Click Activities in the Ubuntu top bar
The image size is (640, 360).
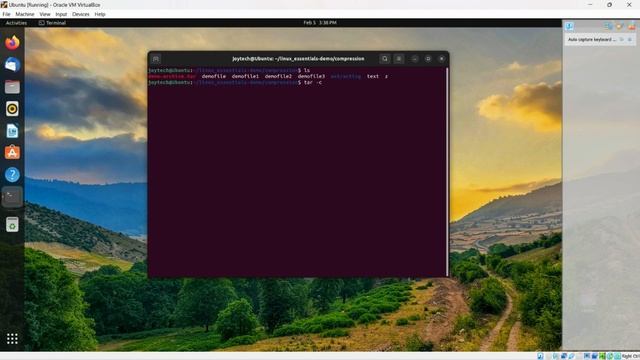tap(16, 23)
